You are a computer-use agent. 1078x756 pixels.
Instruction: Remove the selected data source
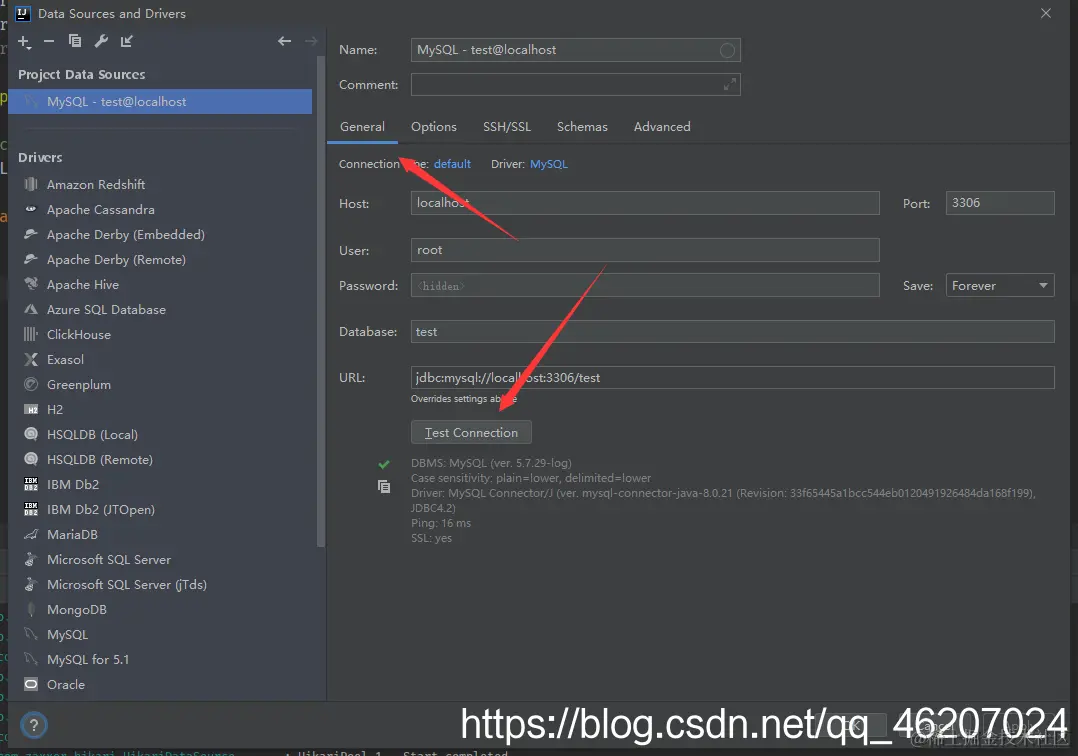(48, 41)
